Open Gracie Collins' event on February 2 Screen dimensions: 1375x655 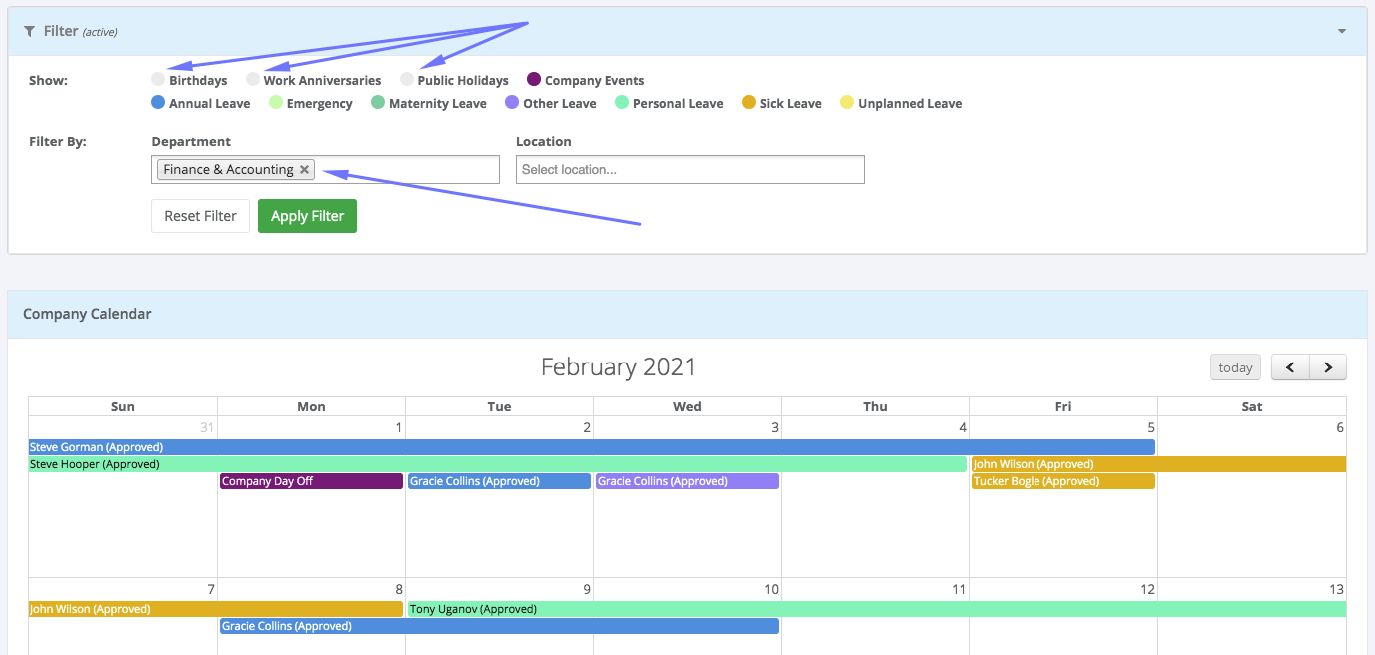(499, 481)
